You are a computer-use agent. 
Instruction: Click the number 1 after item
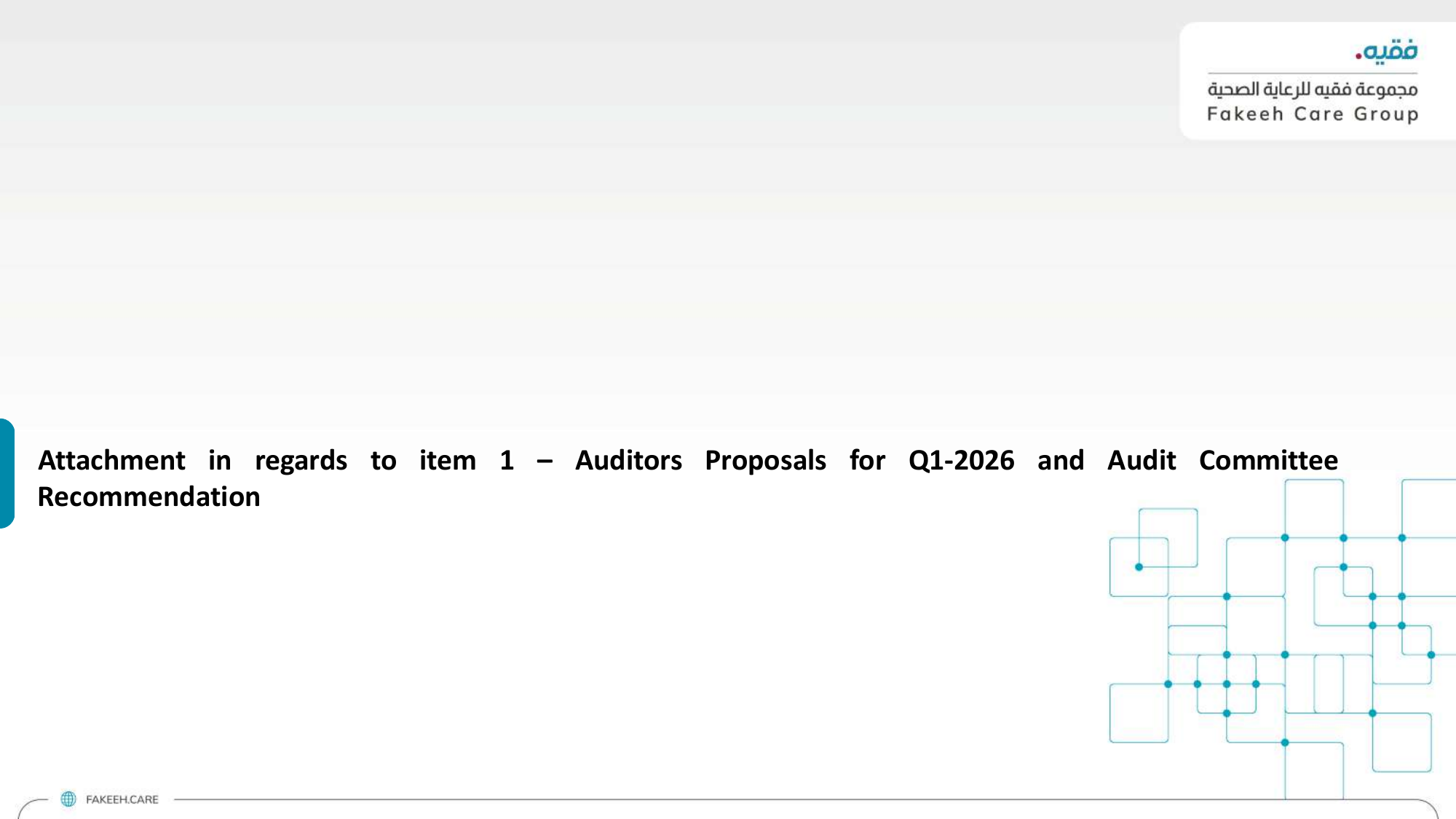507,461
